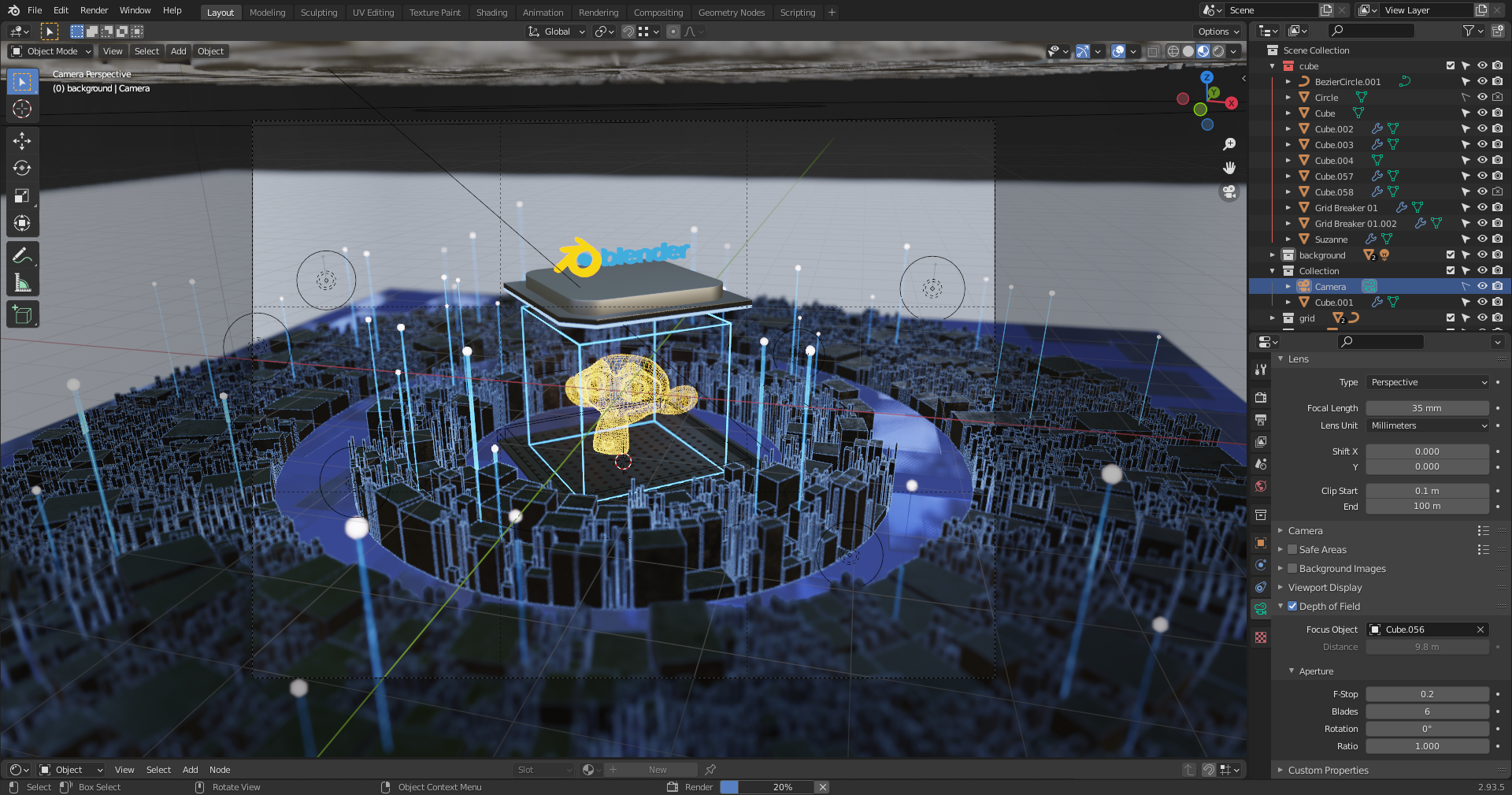
Task: Switch to the Shading workspace tab
Action: 492,13
